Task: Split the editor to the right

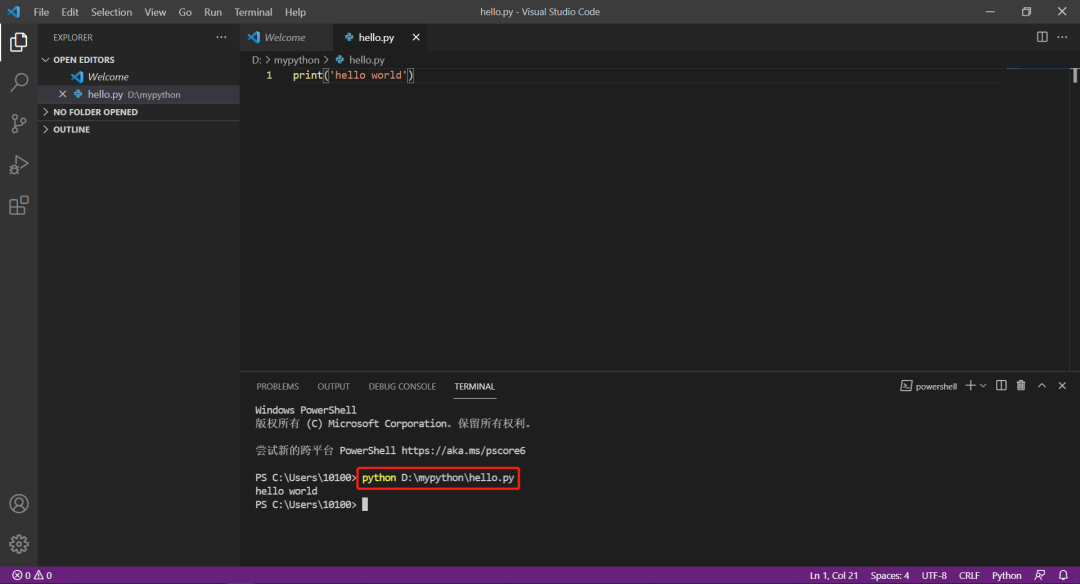Action: click(x=1042, y=37)
